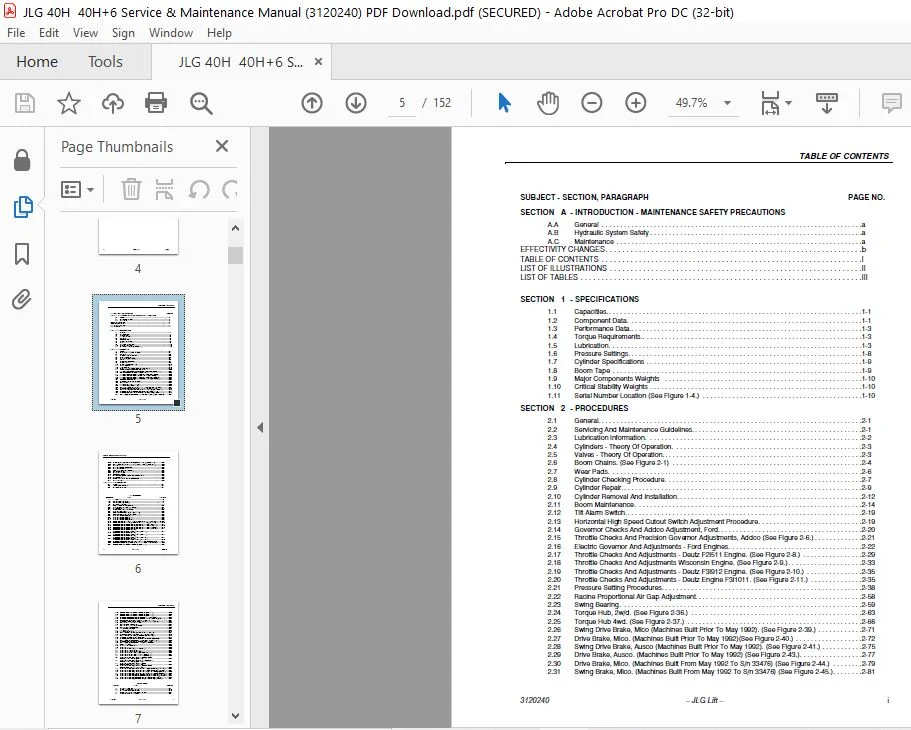The image size is (911, 730).
Task: Toggle the Page Thumbnails sidebar icon
Action: pyautogui.click(x=23, y=206)
